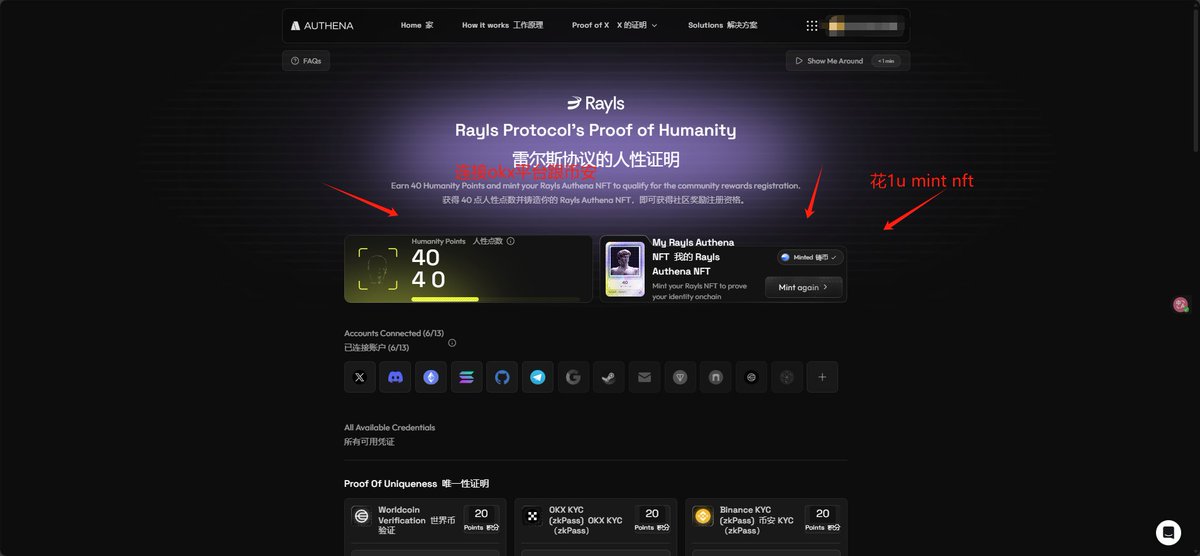The image size is (1200, 556).
Task: Click the gray 'n' account icon
Action: click(715, 377)
